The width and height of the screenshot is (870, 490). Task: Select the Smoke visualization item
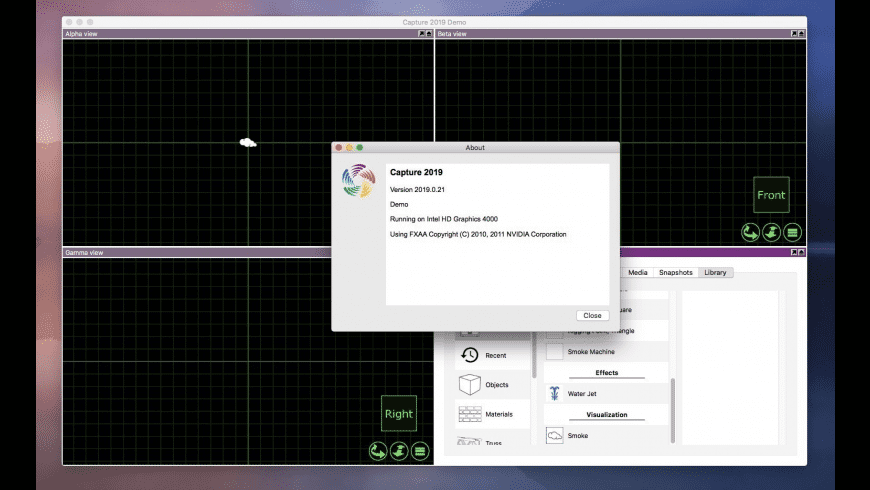coord(606,436)
